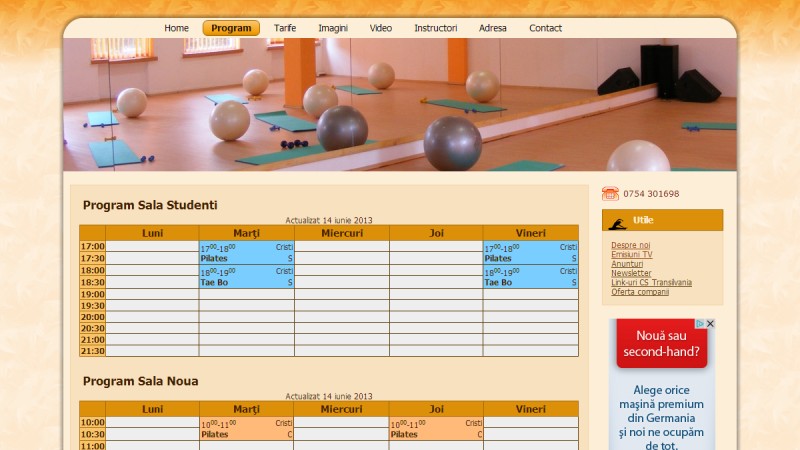Image resolution: width=800 pixels, height=450 pixels.
Task: Visit the Adresa page
Action: 493,28
